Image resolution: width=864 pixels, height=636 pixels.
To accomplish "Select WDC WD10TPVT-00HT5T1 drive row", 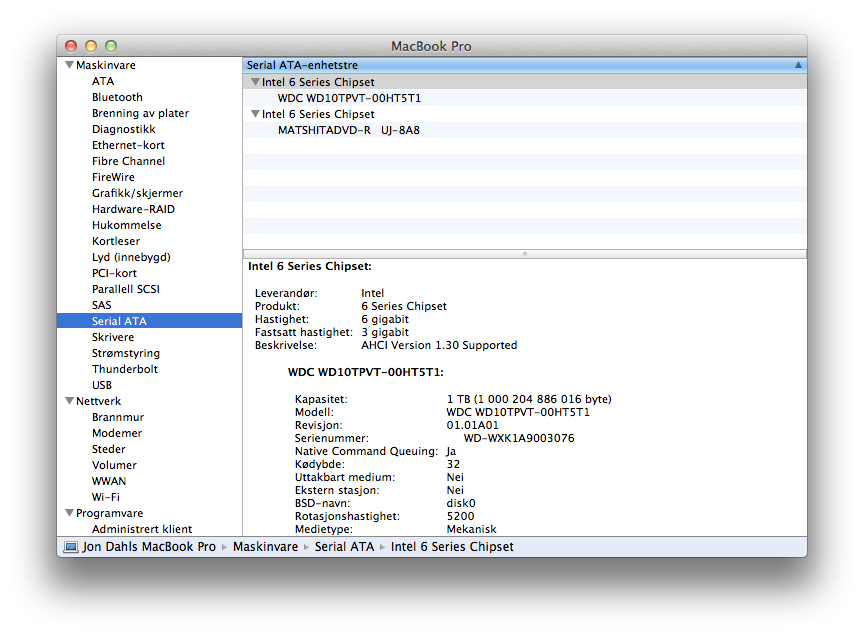I will coord(525,98).
